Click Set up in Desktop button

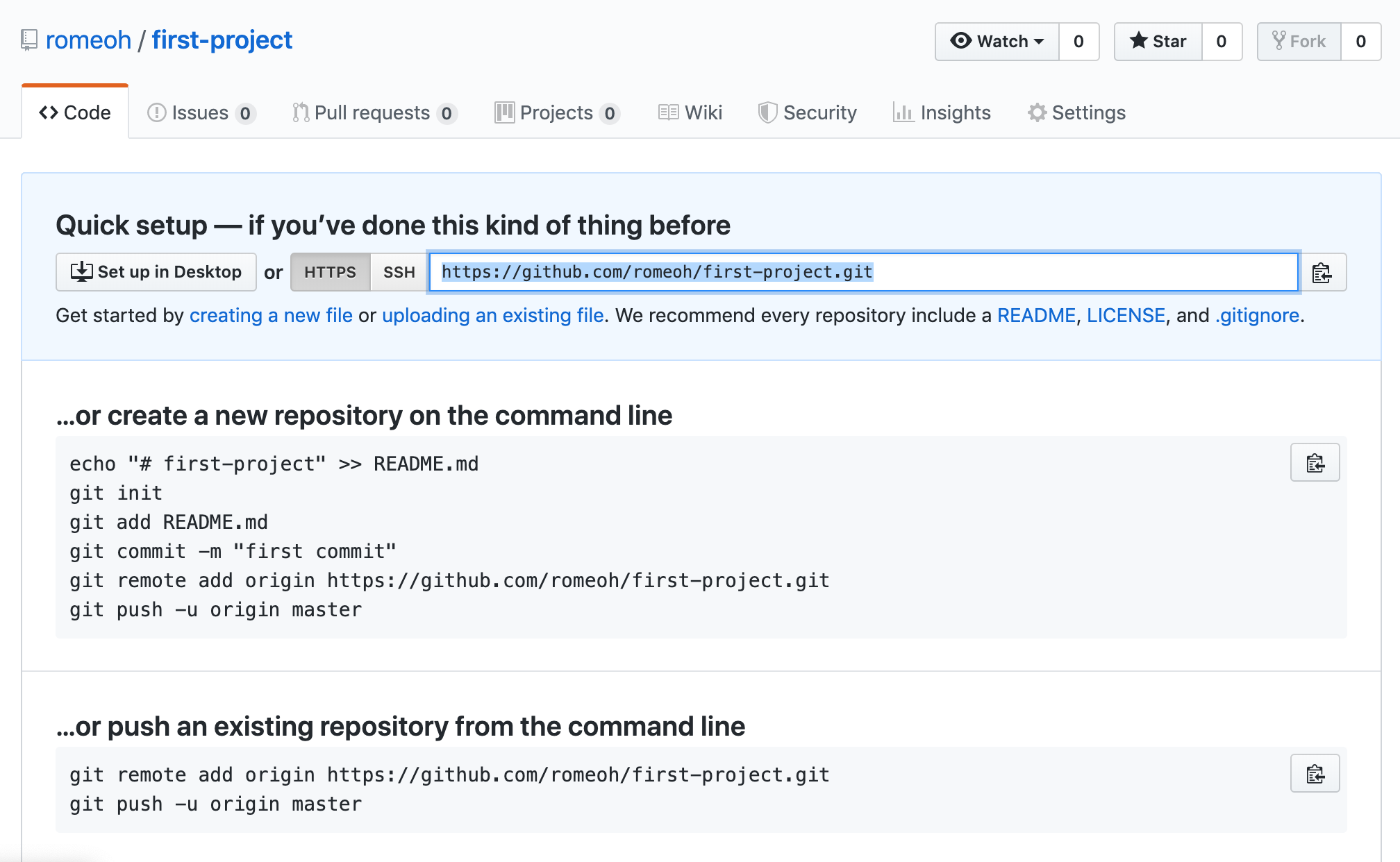[x=156, y=272]
